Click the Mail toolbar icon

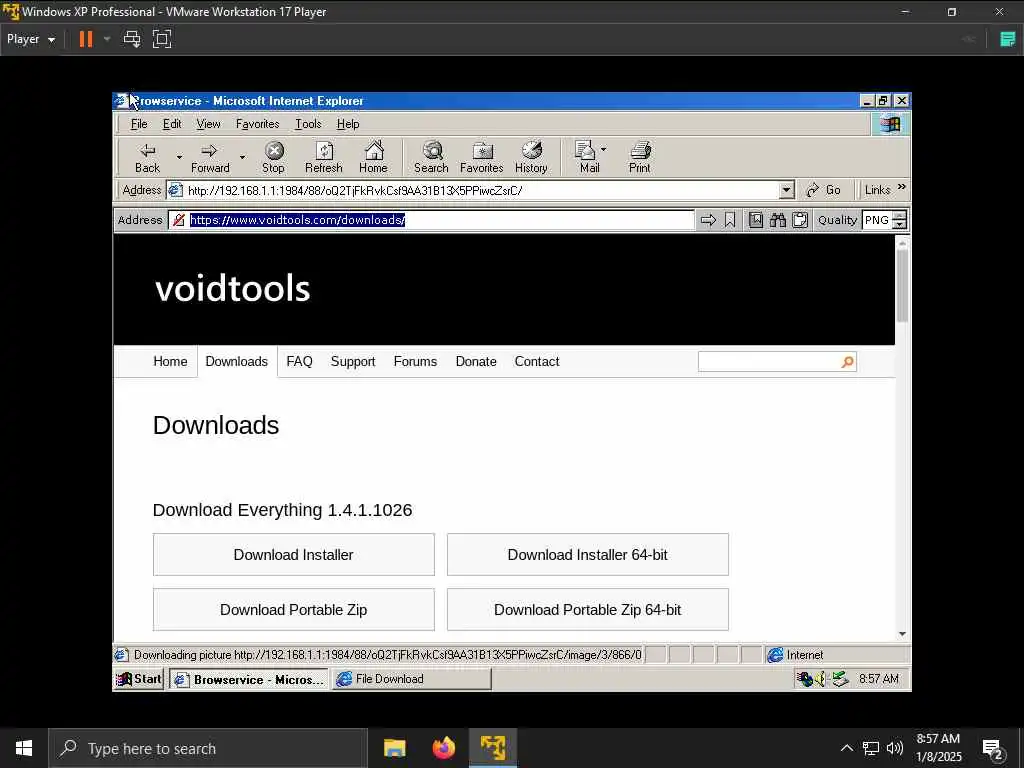point(585,151)
